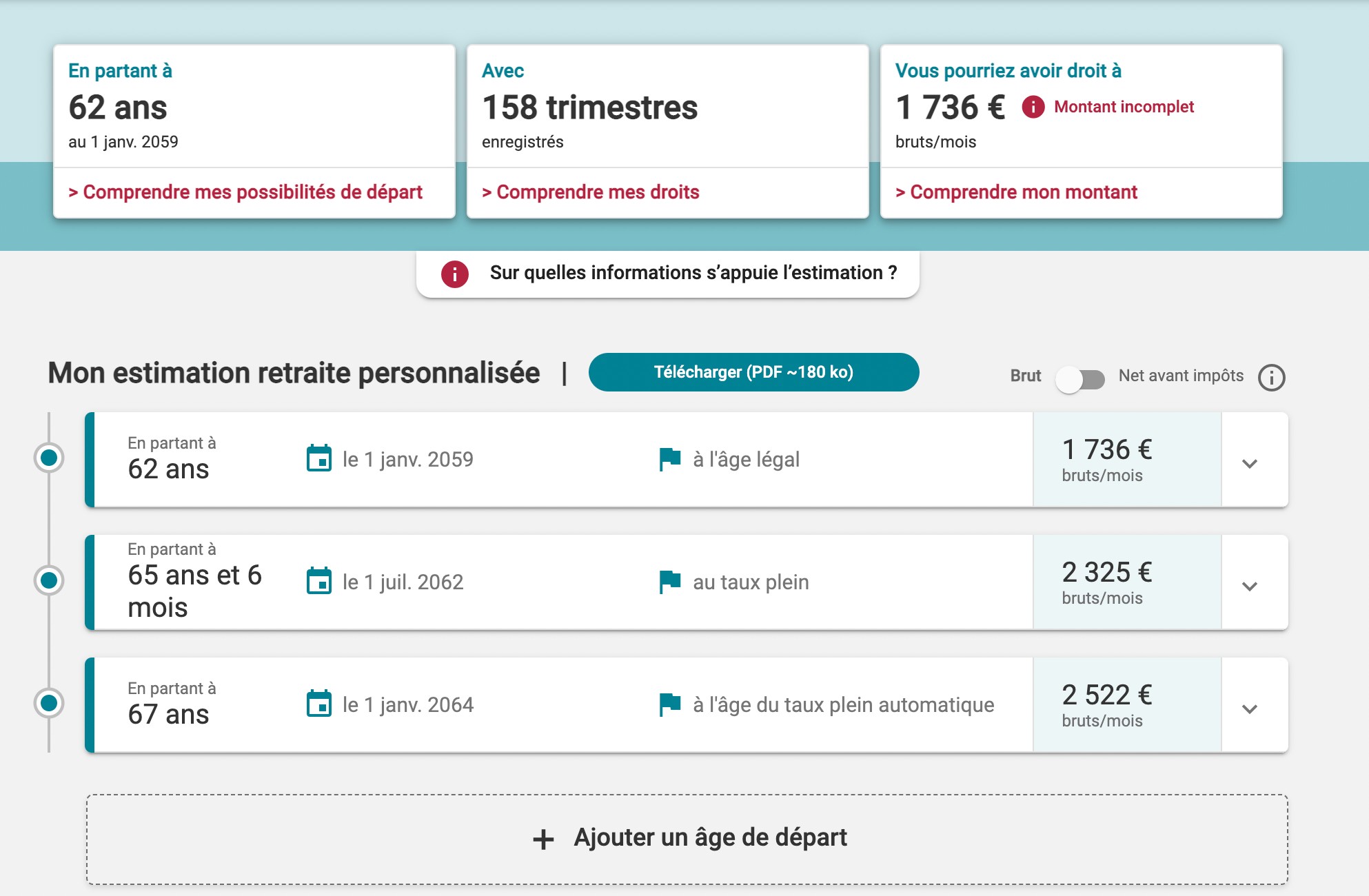The width and height of the screenshot is (1369, 896).
Task: Select the timeline dot for the 62 ans departure
Action: coord(48,458)
